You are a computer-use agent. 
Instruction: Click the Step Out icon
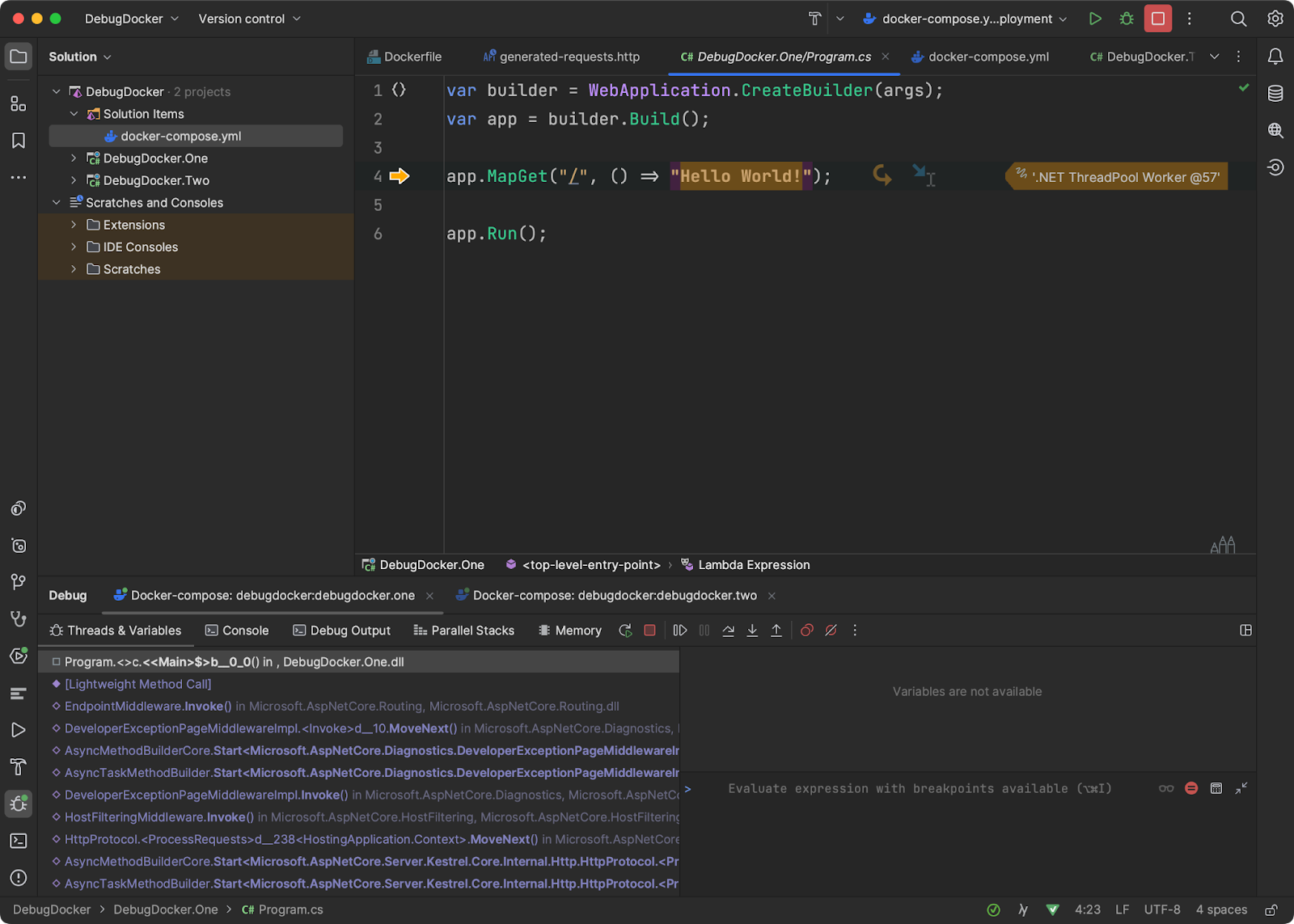click(776, 631)
